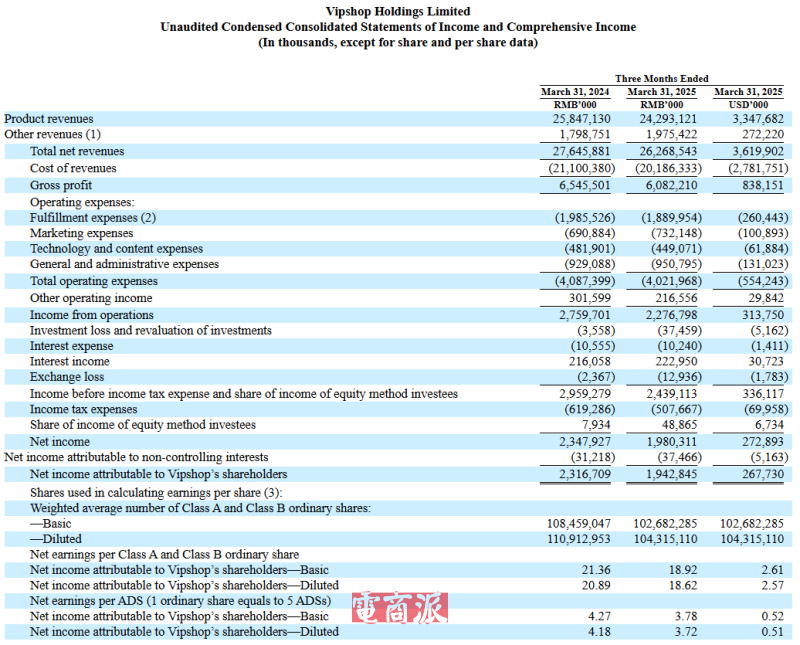Click the Diluted shares value 110,912,953

click(x=579, y=539)
